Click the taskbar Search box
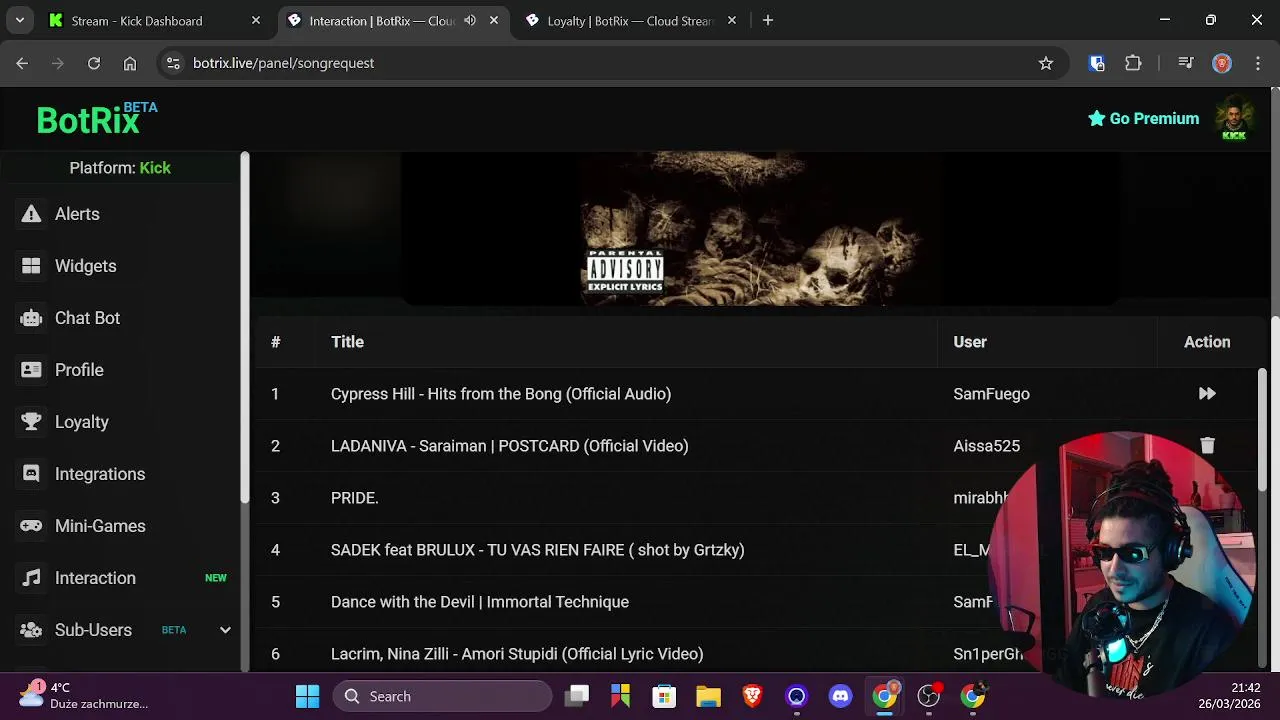The image size is (1280, 720). (x=442, y=696)
